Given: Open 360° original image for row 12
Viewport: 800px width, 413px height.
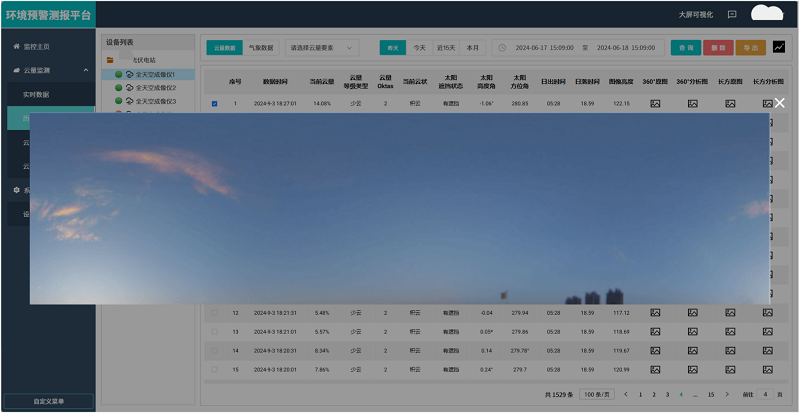Looking at the screenshot, I should (656, 313).
